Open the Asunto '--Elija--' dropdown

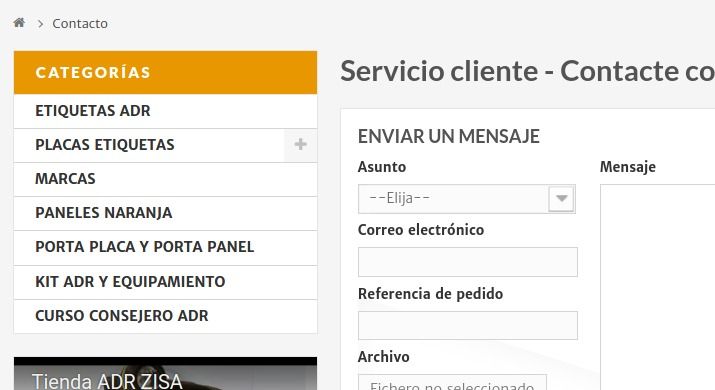pyautogui.click(x=466, y=198)
